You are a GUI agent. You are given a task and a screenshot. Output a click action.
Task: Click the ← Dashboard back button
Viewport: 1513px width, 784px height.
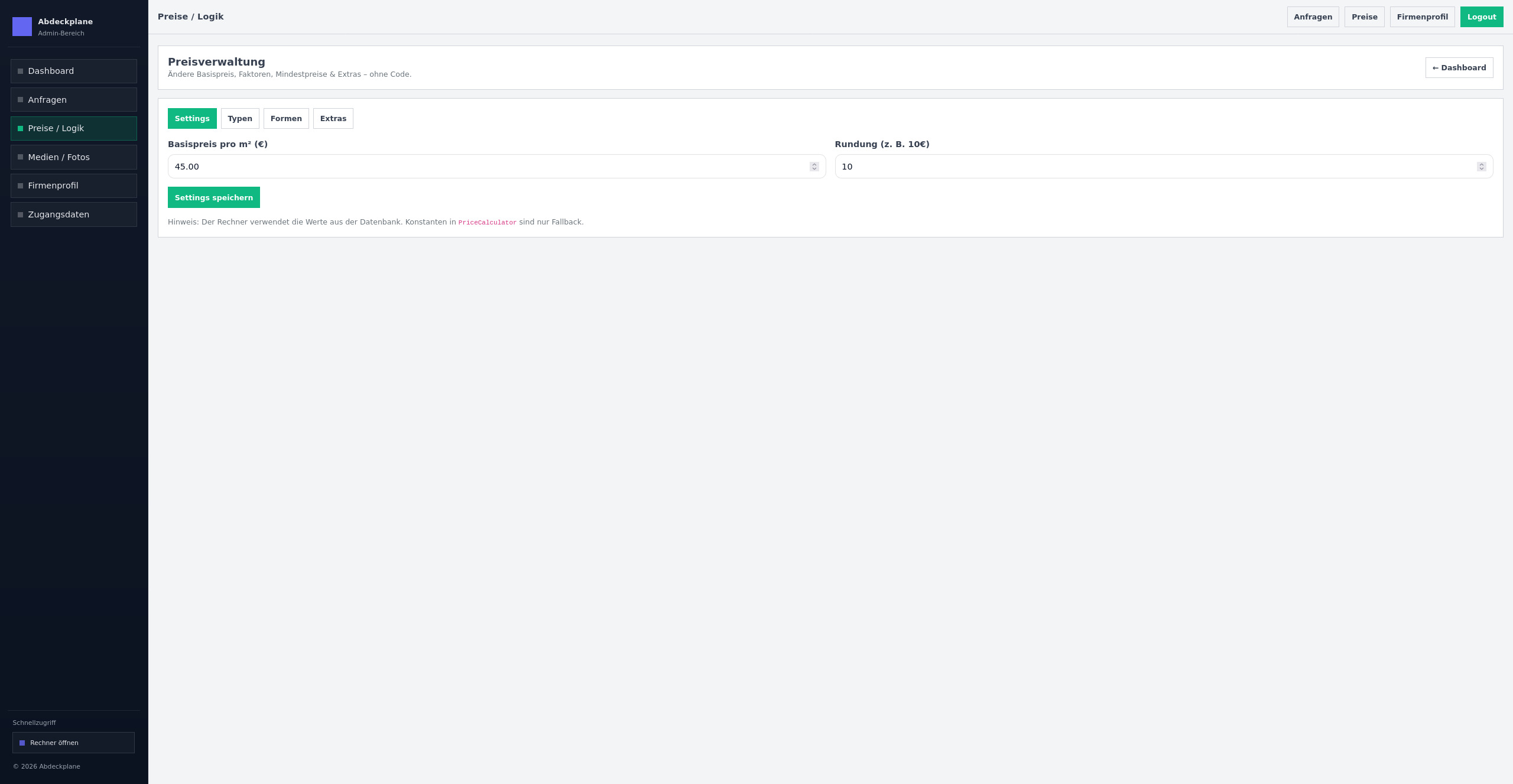point(1459,68)
